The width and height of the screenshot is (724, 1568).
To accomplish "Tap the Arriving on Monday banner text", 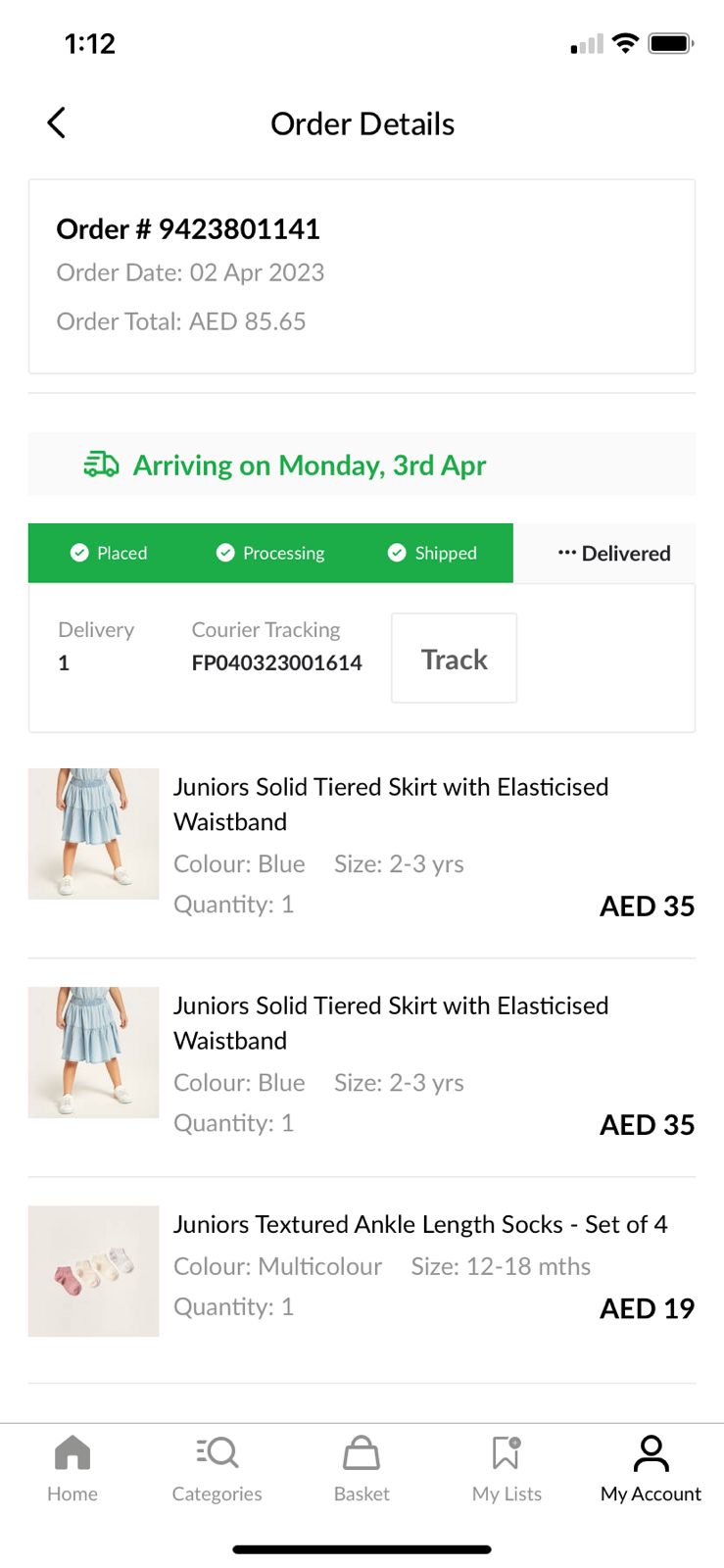I will click(310, 465).
